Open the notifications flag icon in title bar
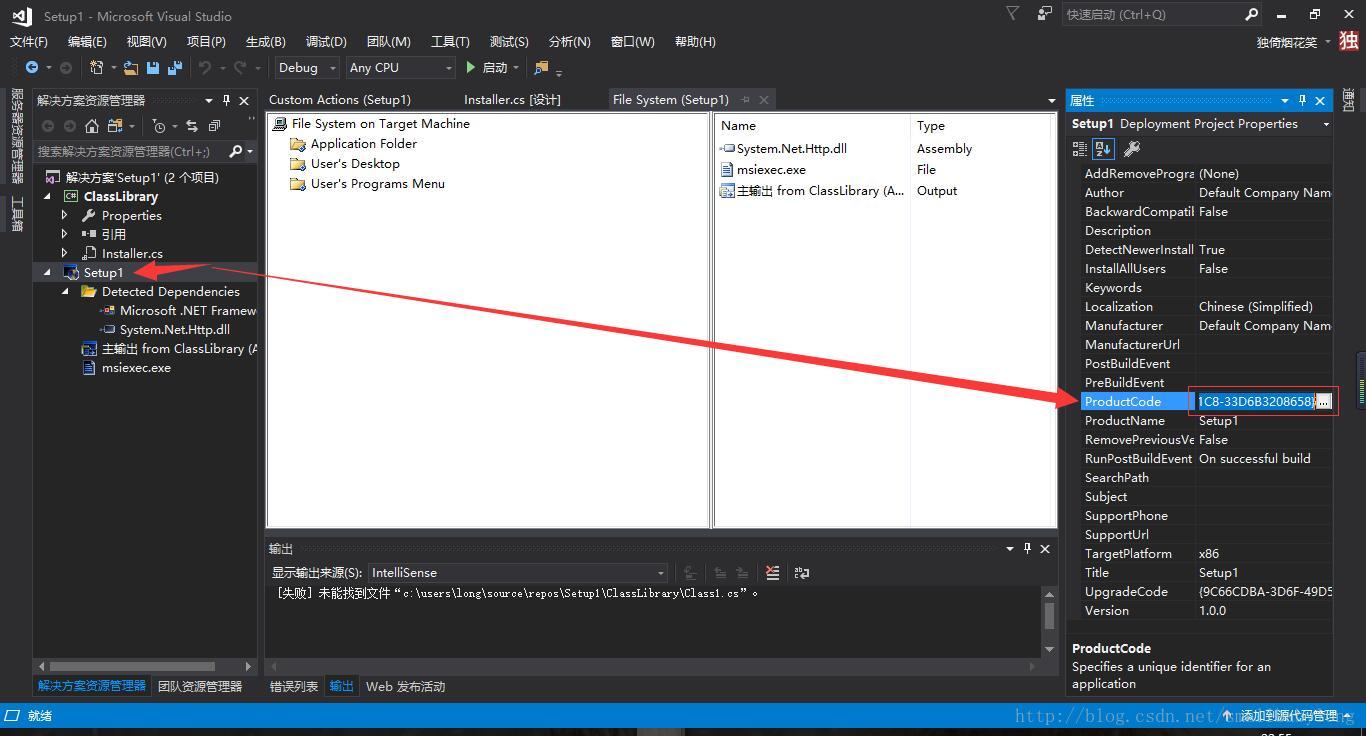Screen dimensions: 1366x736 click(1013, 14)
